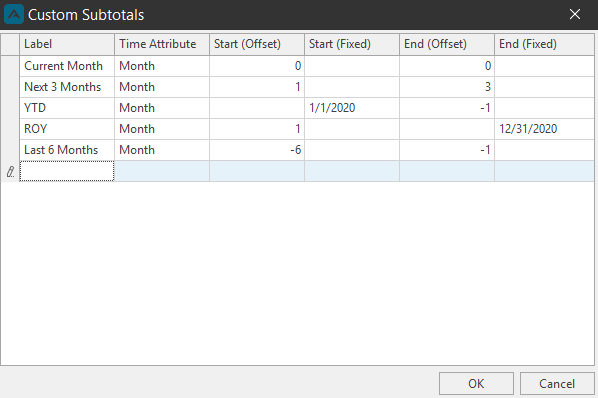This screenshot has height=398, width=598.
Task: Click Time Attribute cell of YTD row
Action: coord(162,108)
